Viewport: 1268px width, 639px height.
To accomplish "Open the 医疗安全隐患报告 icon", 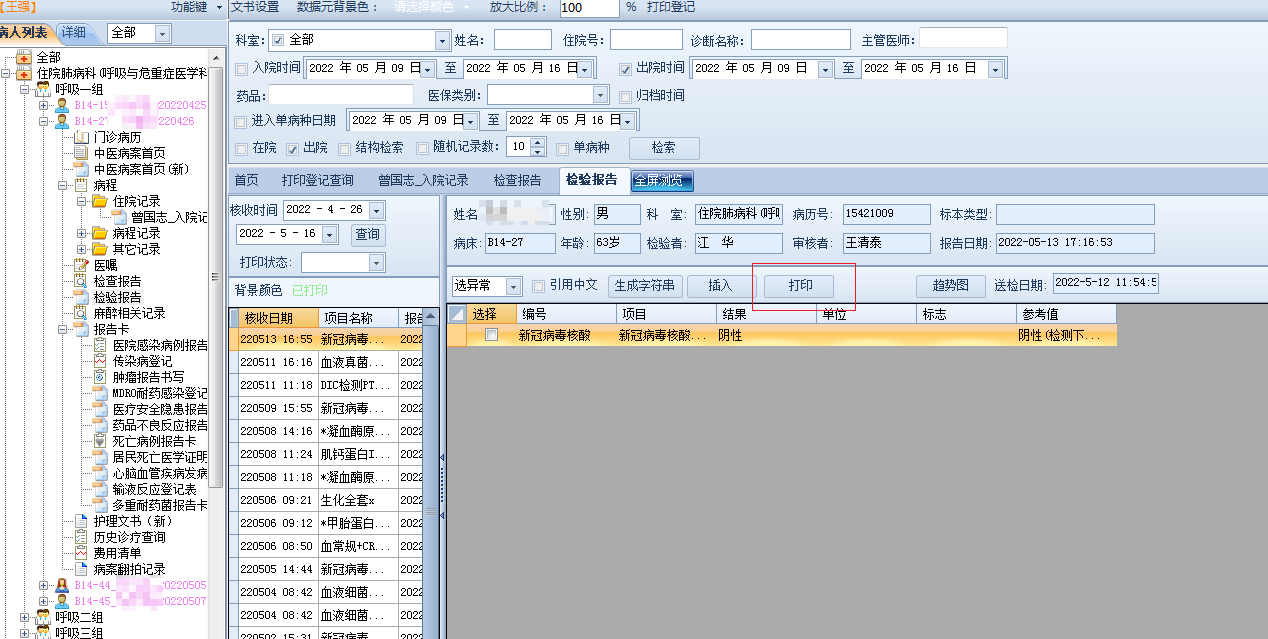I will click(x=100, y=409).
